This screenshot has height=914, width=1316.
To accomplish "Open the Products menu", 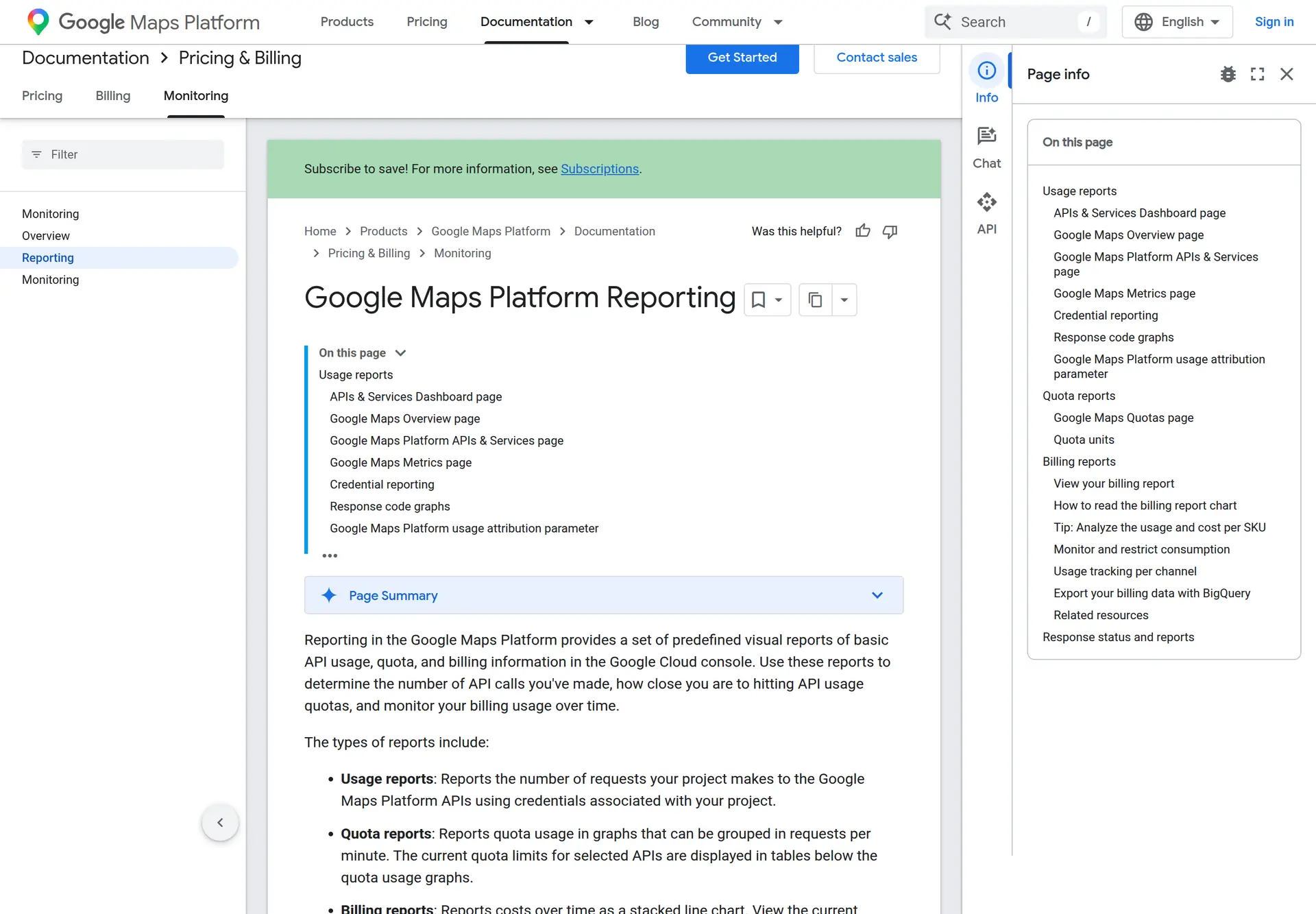I will click(x=347, y=22).
